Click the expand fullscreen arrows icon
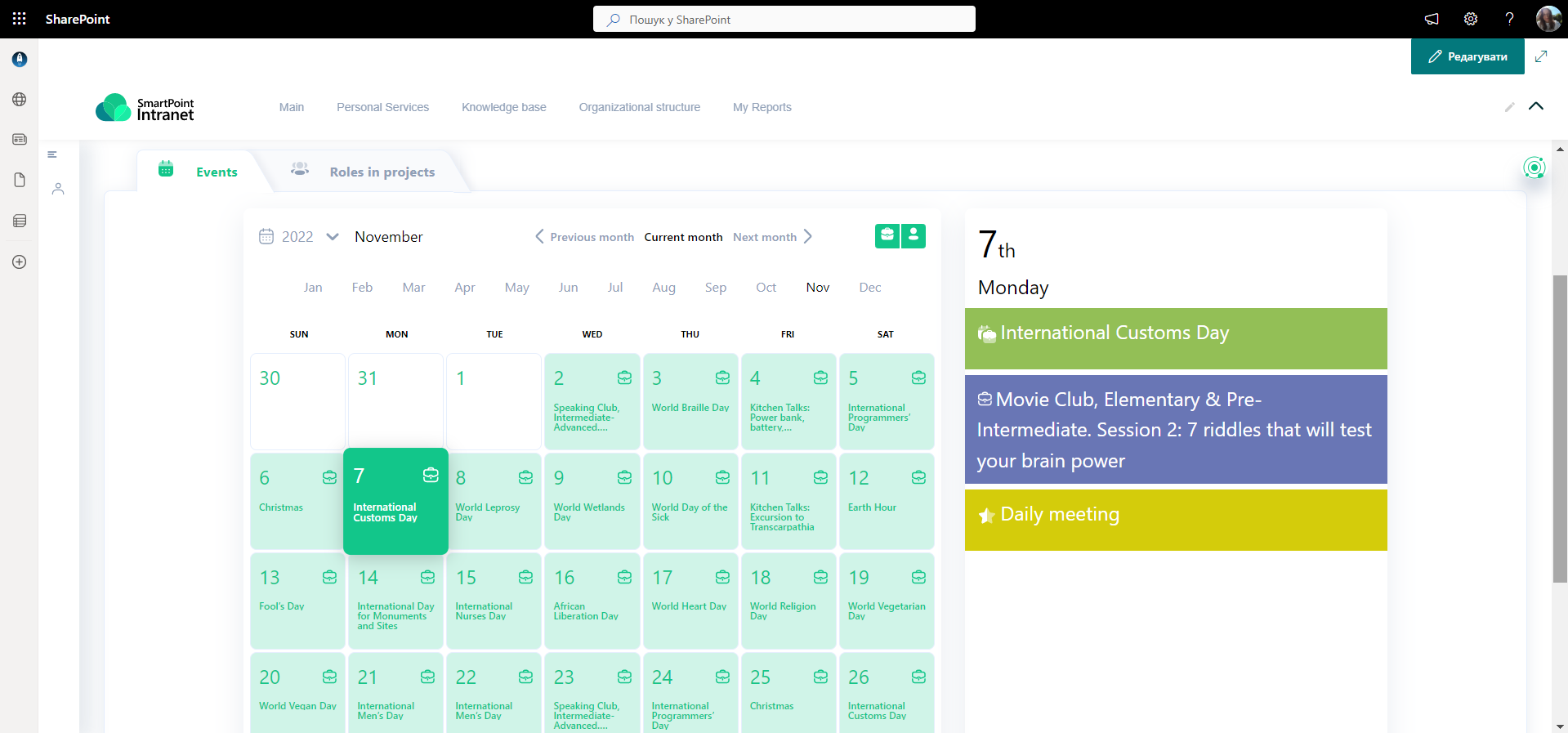 pos(1541,56)
